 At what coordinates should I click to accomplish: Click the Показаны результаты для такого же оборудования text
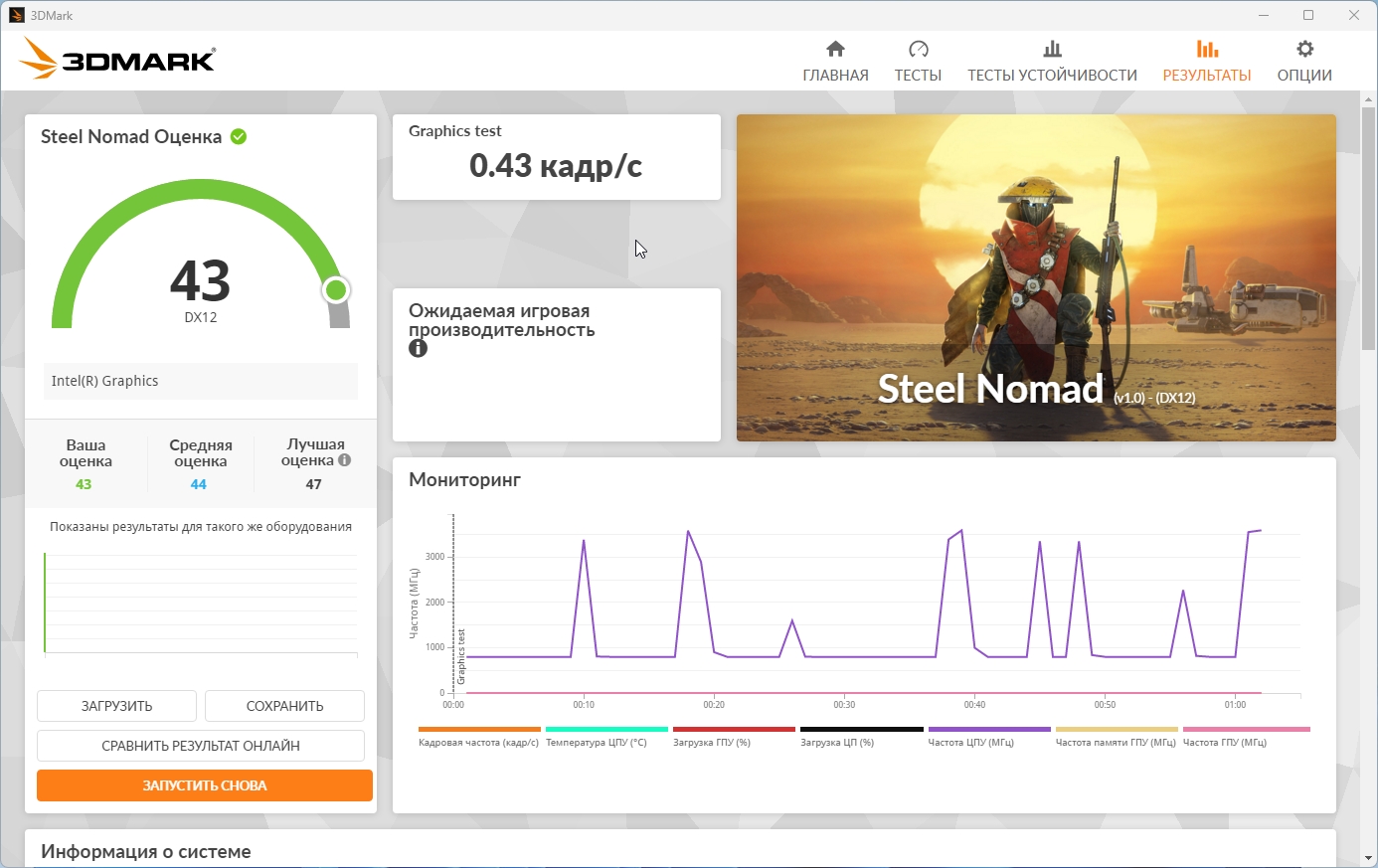(x=201, y=527)
